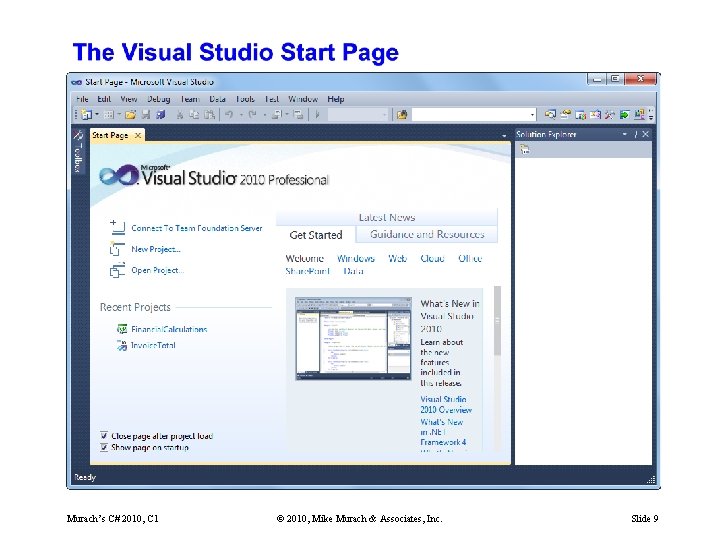Open the Tools menu
This screenshot has height=540, width=720.
[245, 99]
